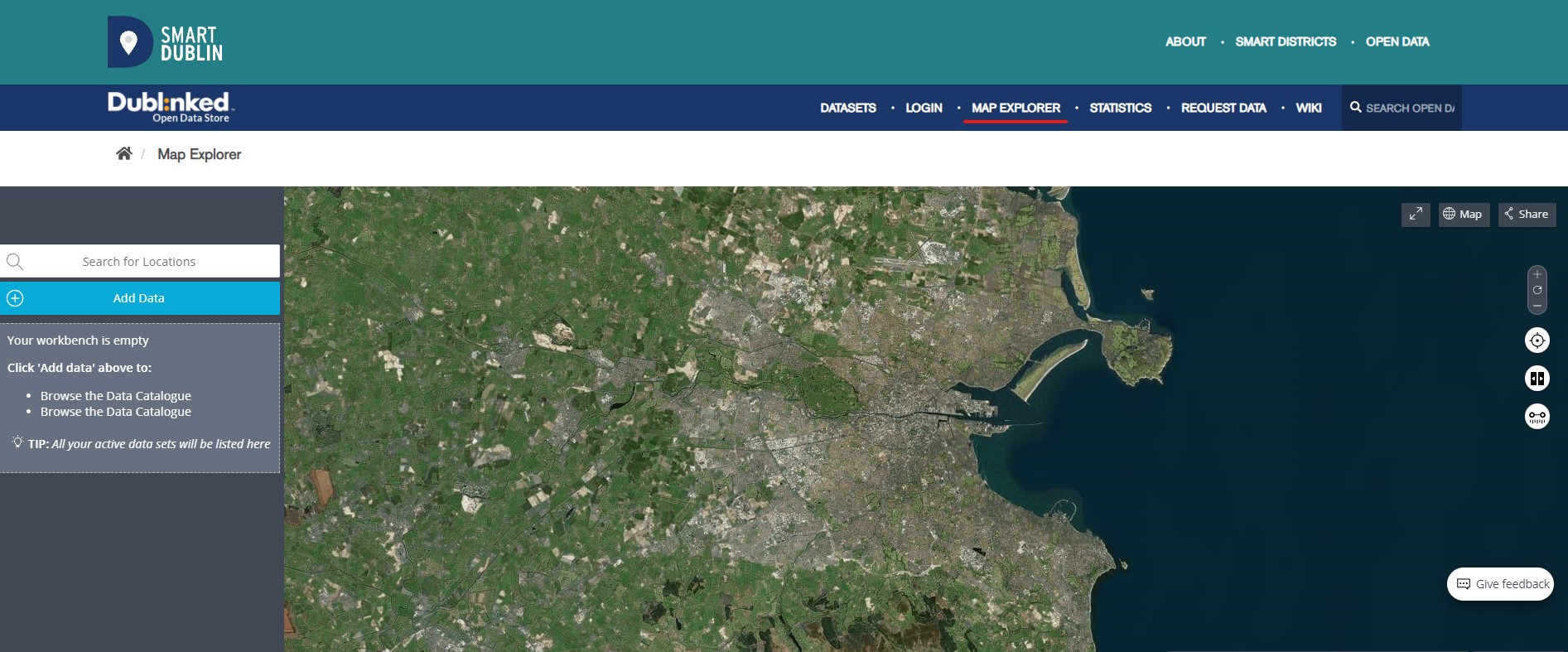
Task: Open the Share options panel
Action: click(1527, 215)
